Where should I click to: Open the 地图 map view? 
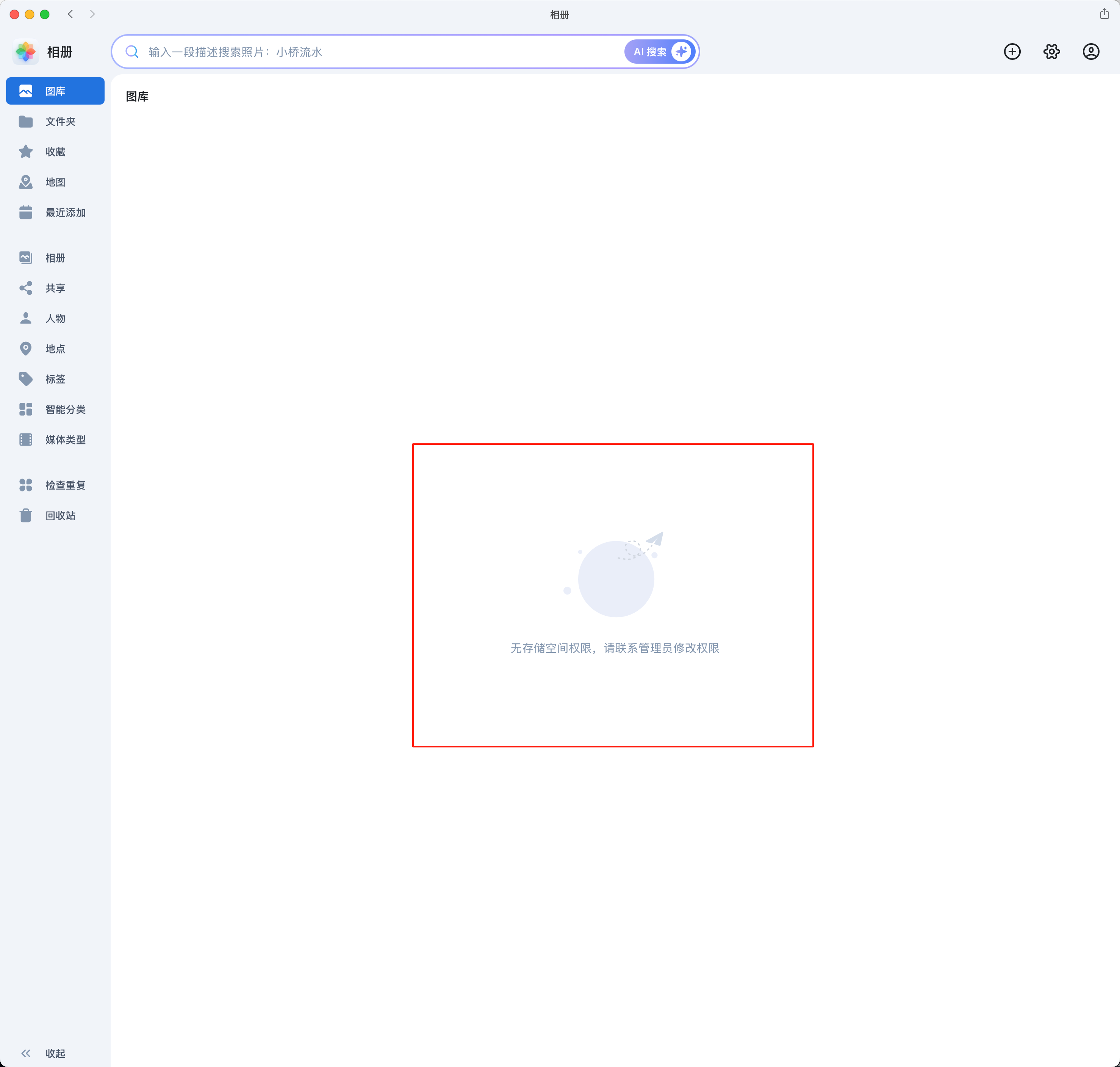[x=55, y=182]
